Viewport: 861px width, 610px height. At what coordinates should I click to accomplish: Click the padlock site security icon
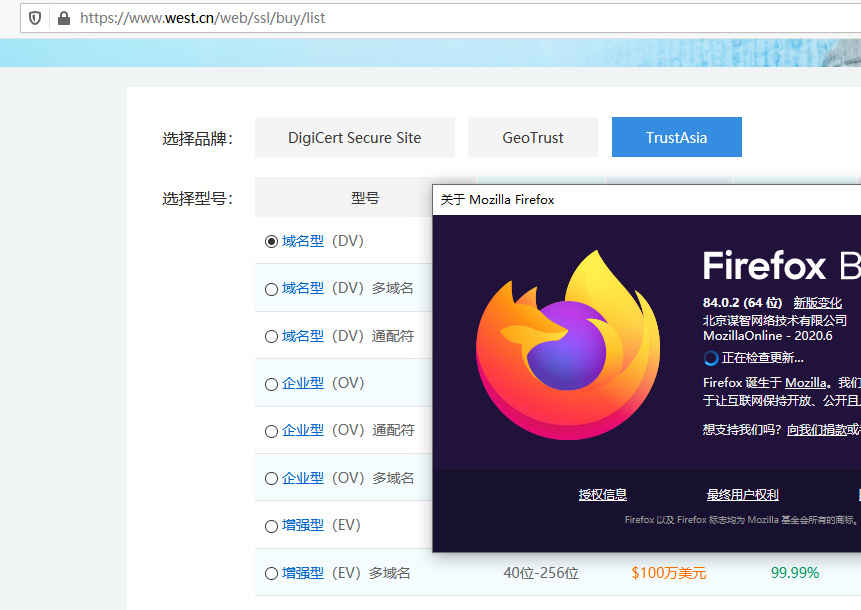coord(64,18)
